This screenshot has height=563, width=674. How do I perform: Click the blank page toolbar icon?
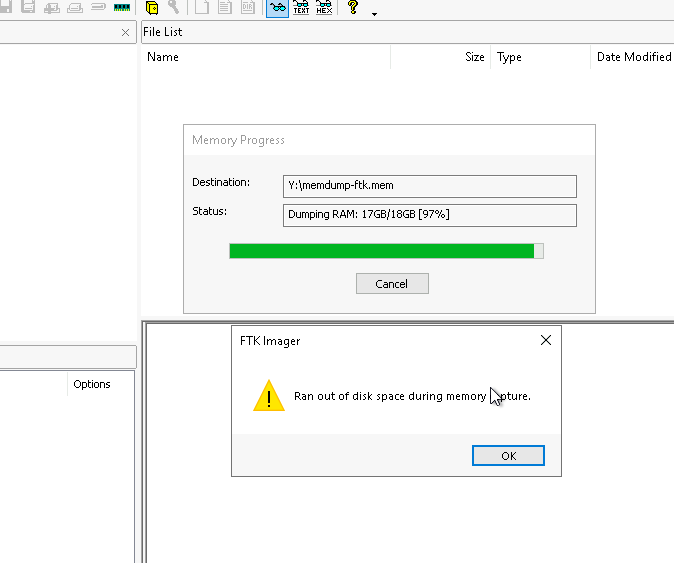click(x=201, y=8)
